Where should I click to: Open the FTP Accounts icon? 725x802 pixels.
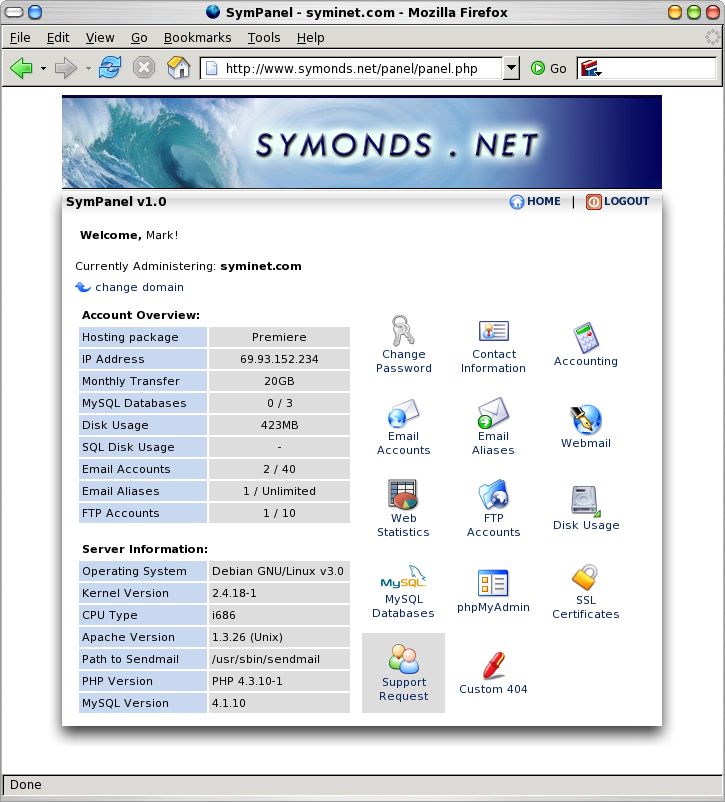[493, 495]
